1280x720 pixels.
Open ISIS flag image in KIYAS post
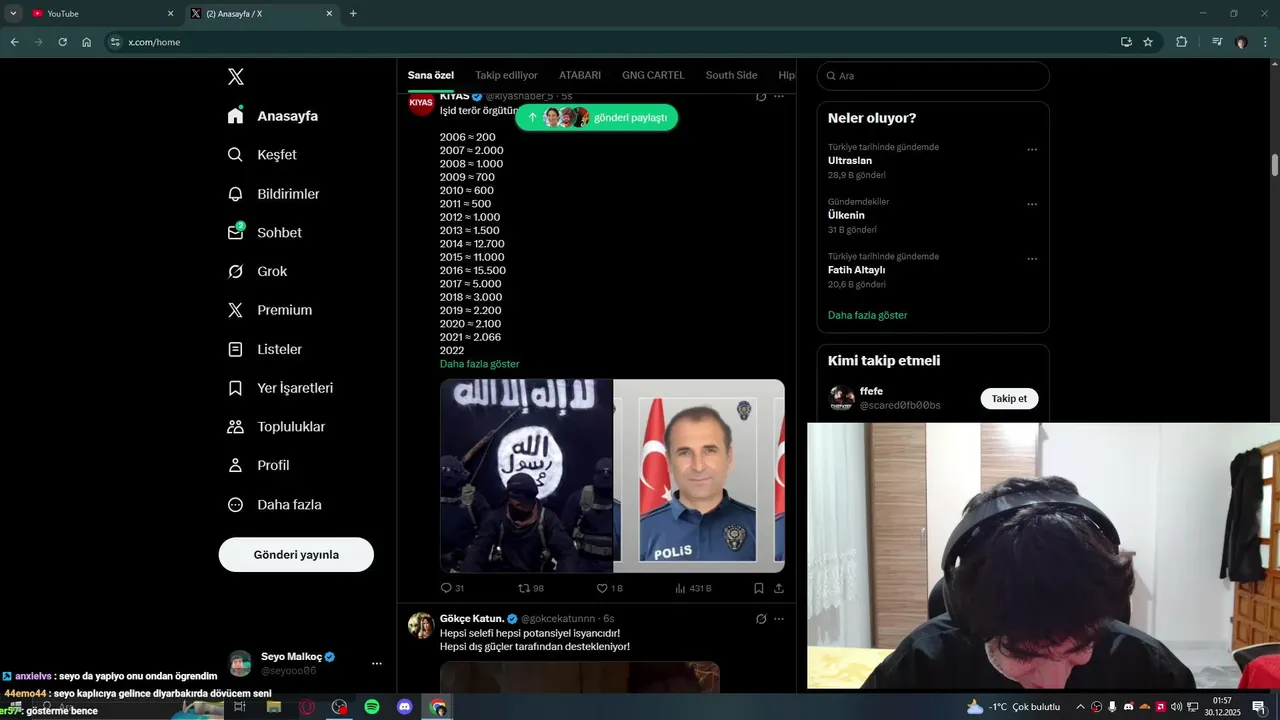(526, 476)
